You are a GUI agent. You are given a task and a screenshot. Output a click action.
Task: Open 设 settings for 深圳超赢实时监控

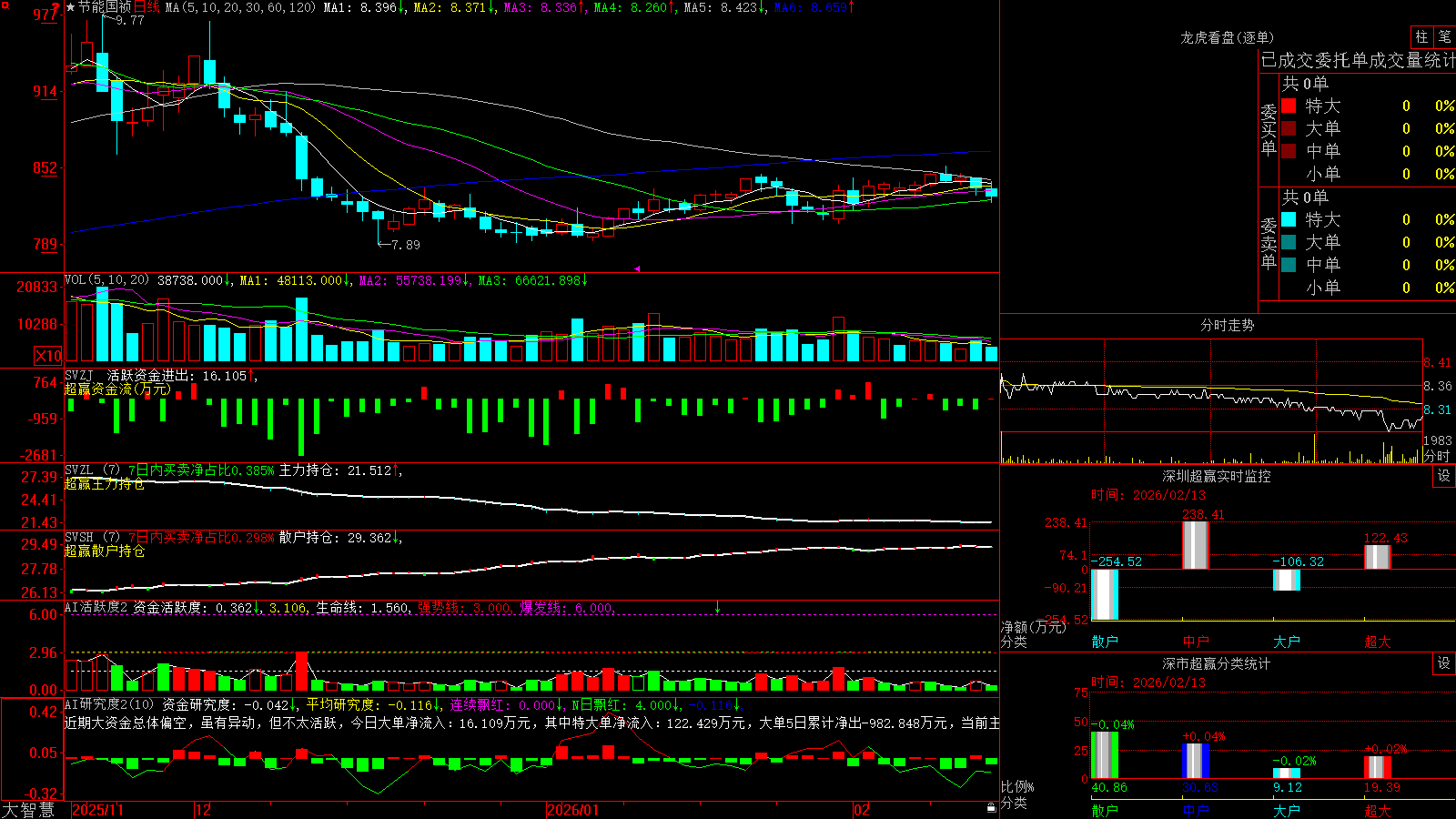coord(1444,476)
